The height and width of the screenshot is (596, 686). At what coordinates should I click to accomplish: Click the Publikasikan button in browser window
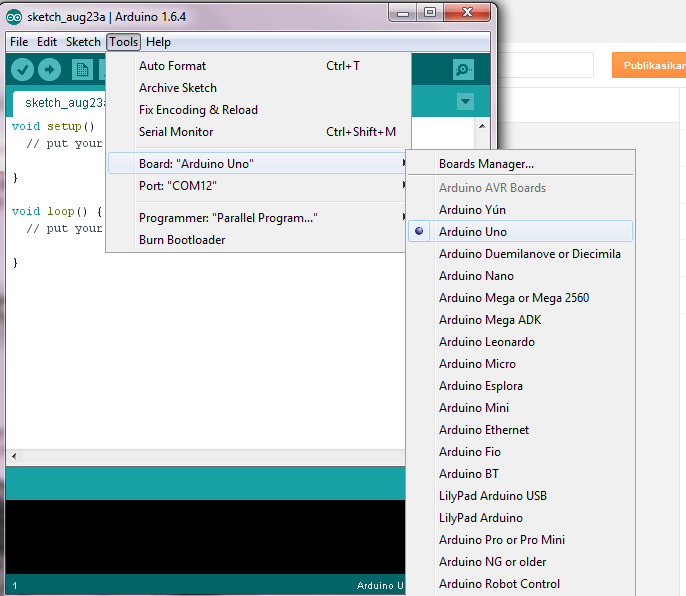pyautogui.click(x=649, y=65)
